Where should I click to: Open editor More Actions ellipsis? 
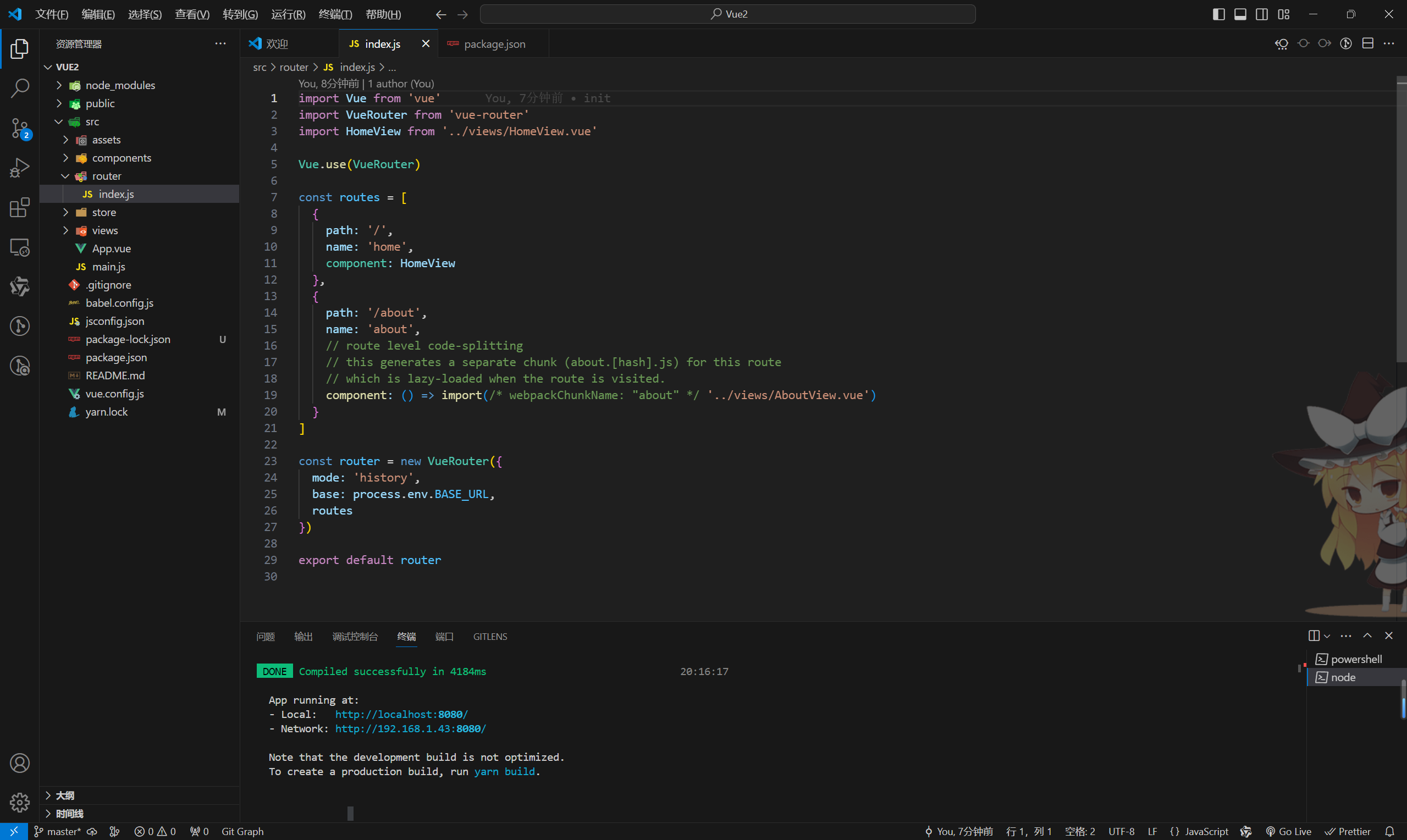1389,43
